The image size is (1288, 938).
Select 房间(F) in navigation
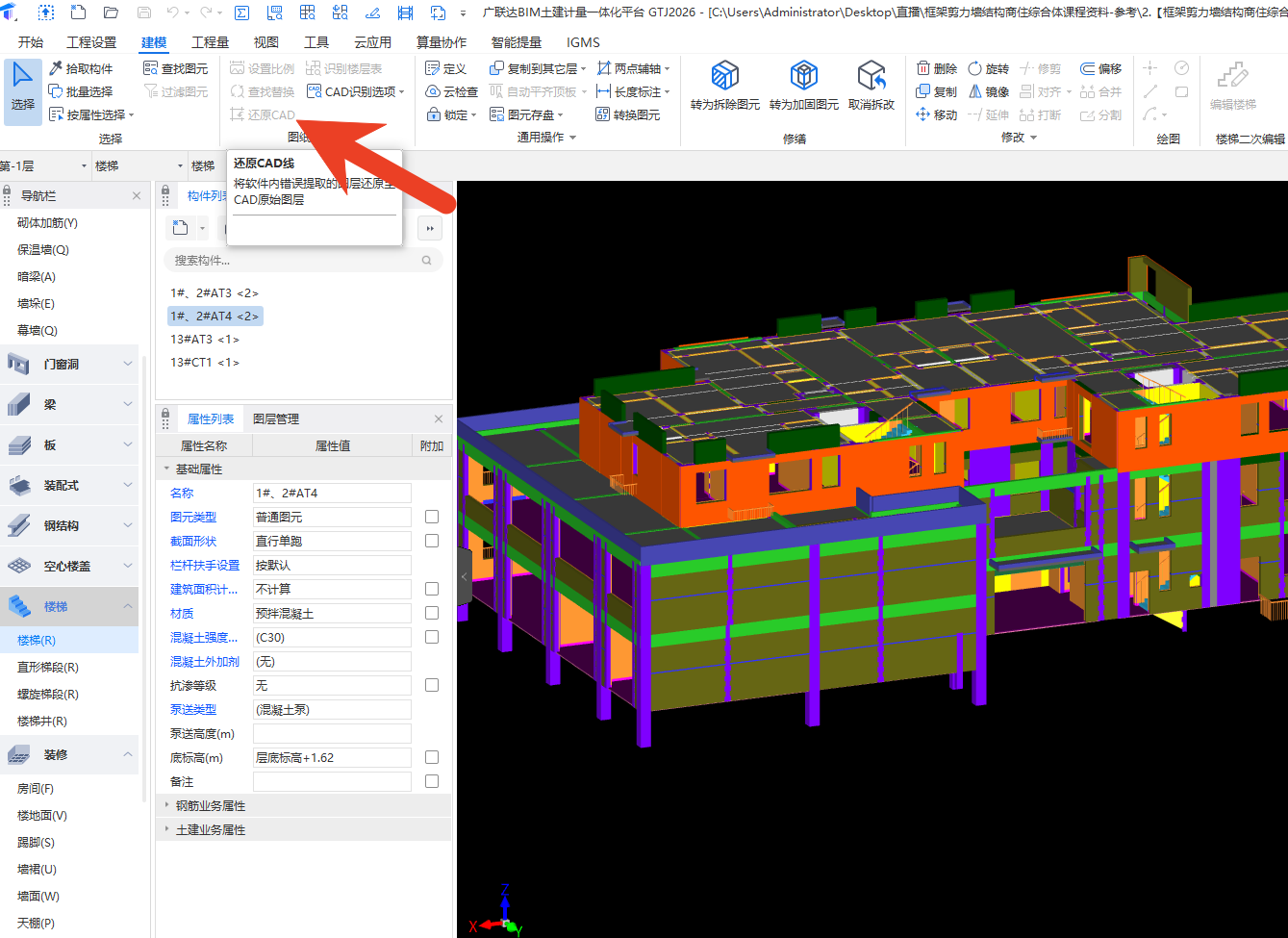pos(36,788)
